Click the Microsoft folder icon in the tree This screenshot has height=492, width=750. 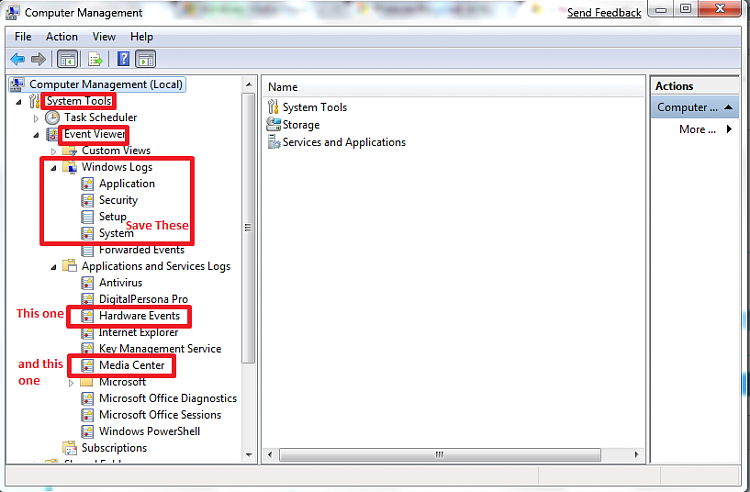coord(86,382)
